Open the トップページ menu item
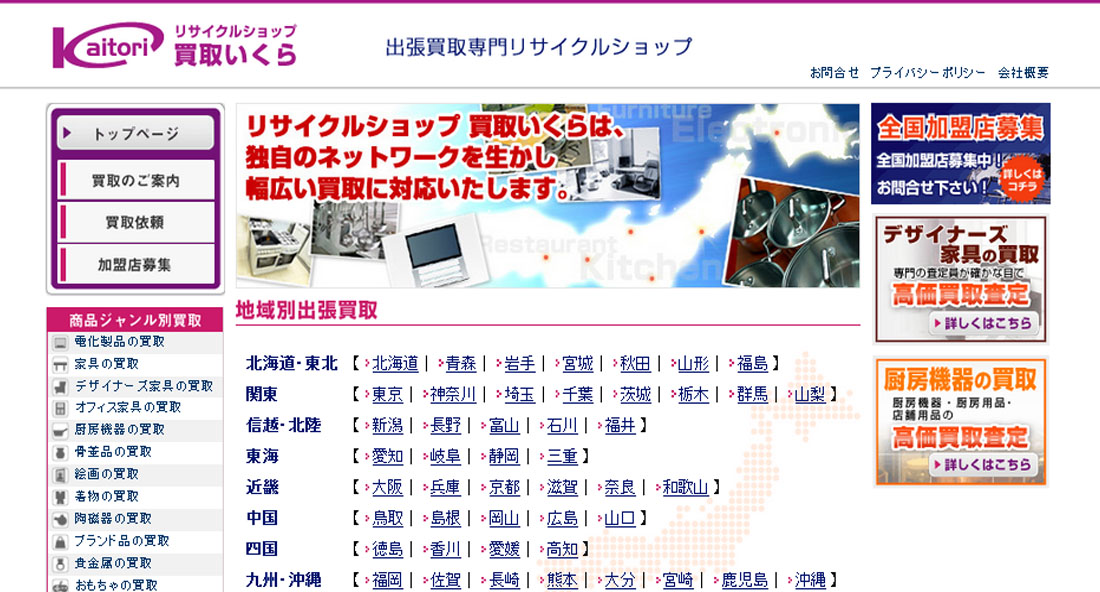 tap(135, 133)
